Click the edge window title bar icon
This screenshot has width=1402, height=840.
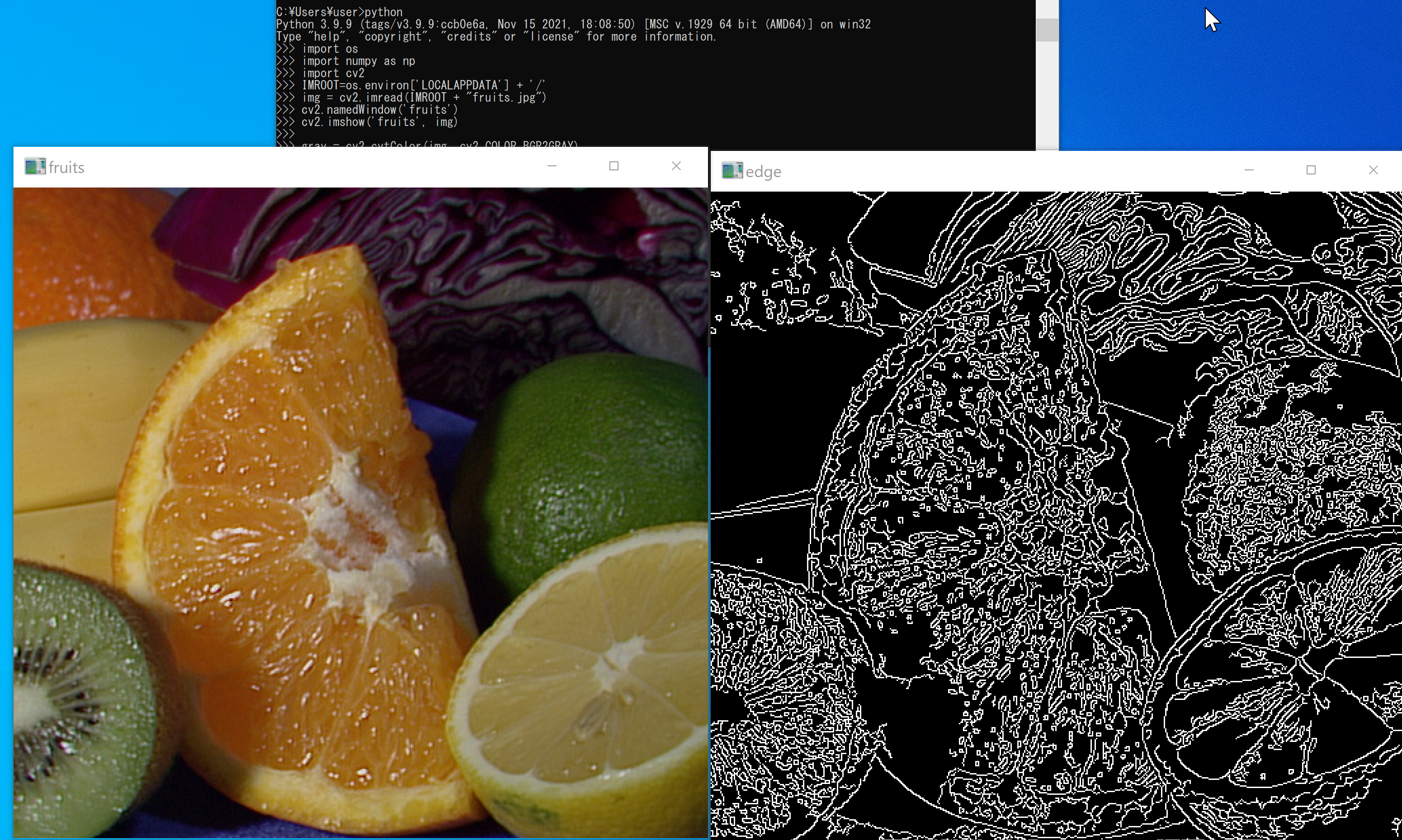(x=732, y=170)
